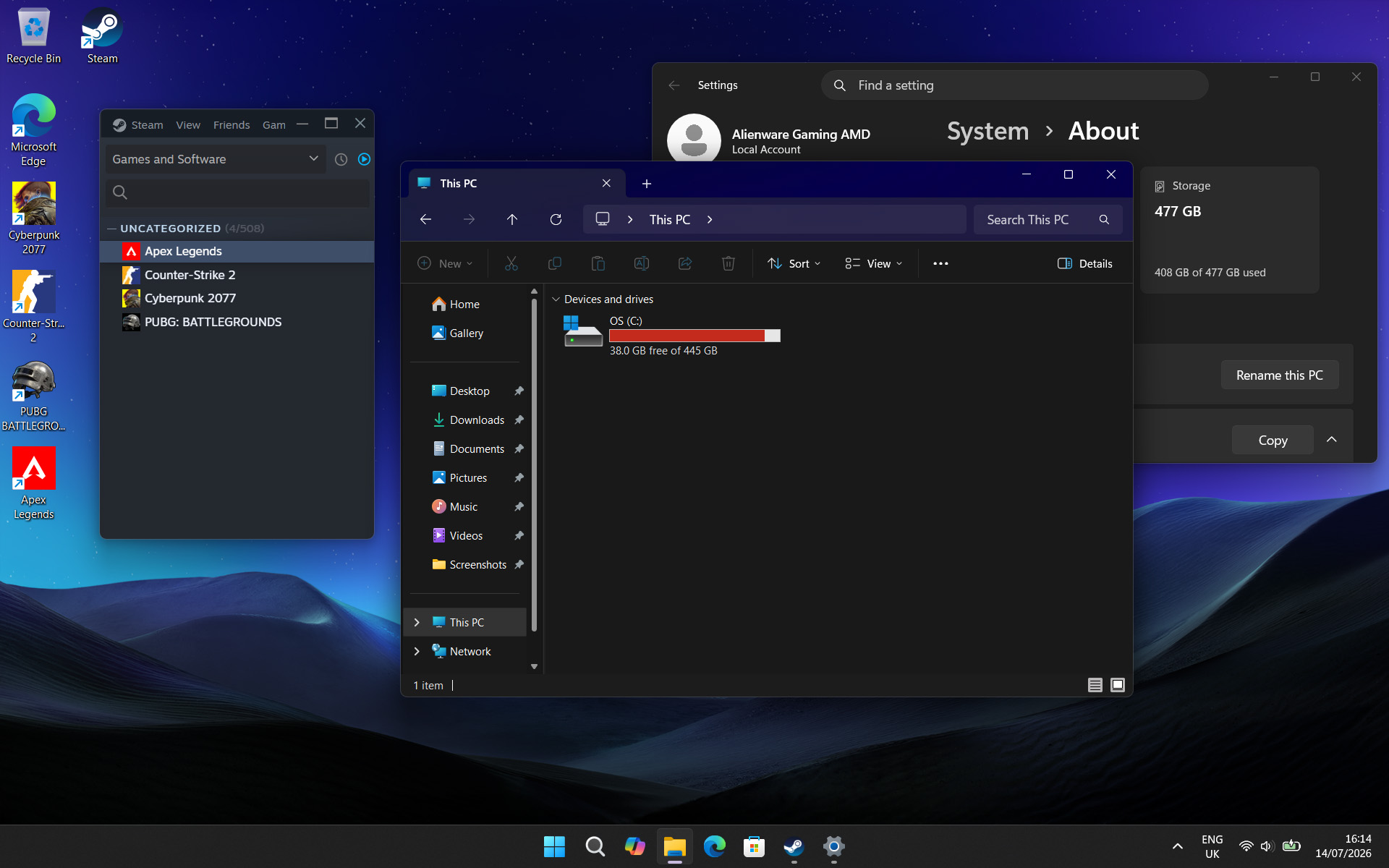This screenshot has height=868, width=1389.
Task: Open the View dropdown menu
Action: pos(874,263)
